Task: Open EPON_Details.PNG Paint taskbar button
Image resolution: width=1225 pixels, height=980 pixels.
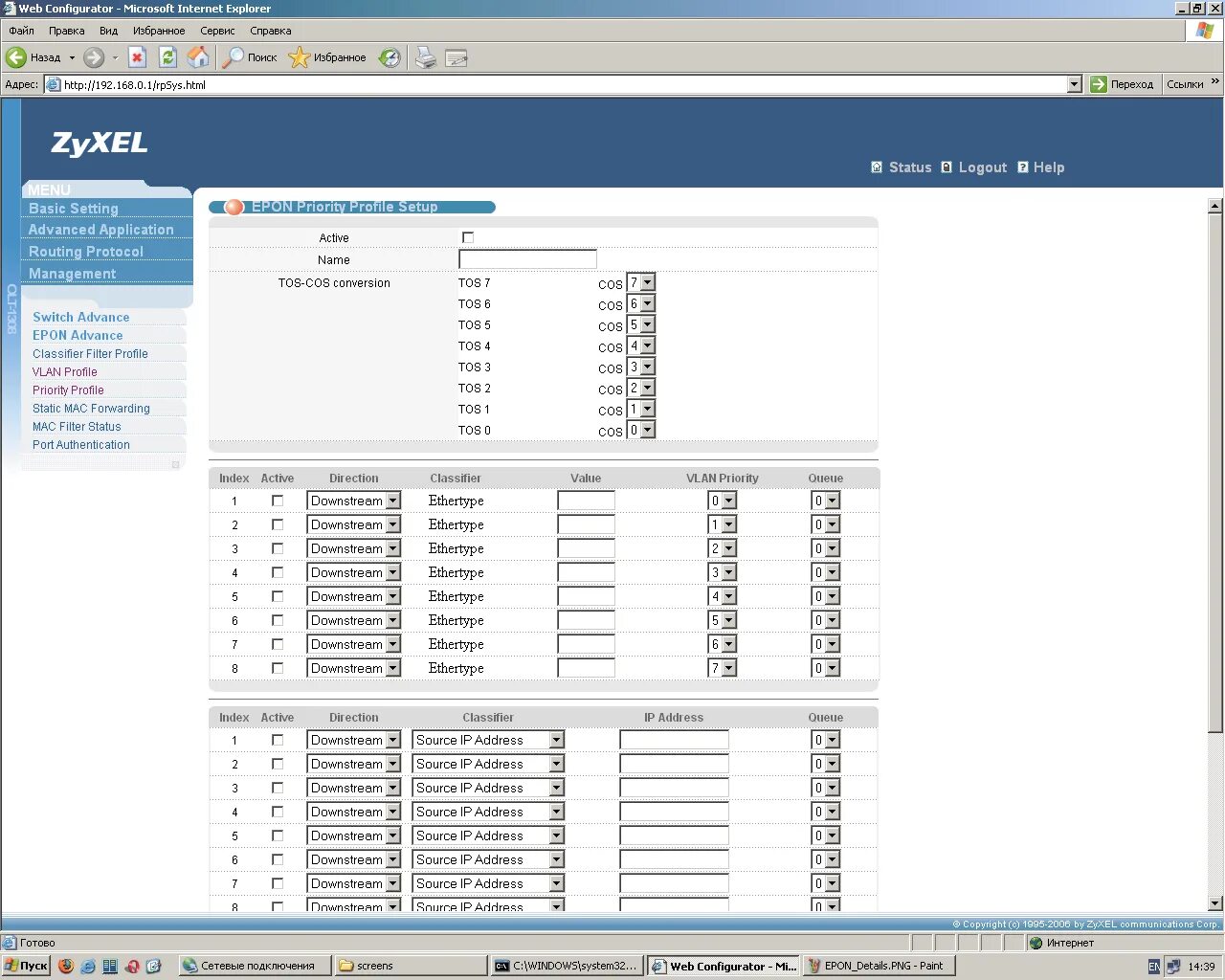Action: tap(878, 966)
